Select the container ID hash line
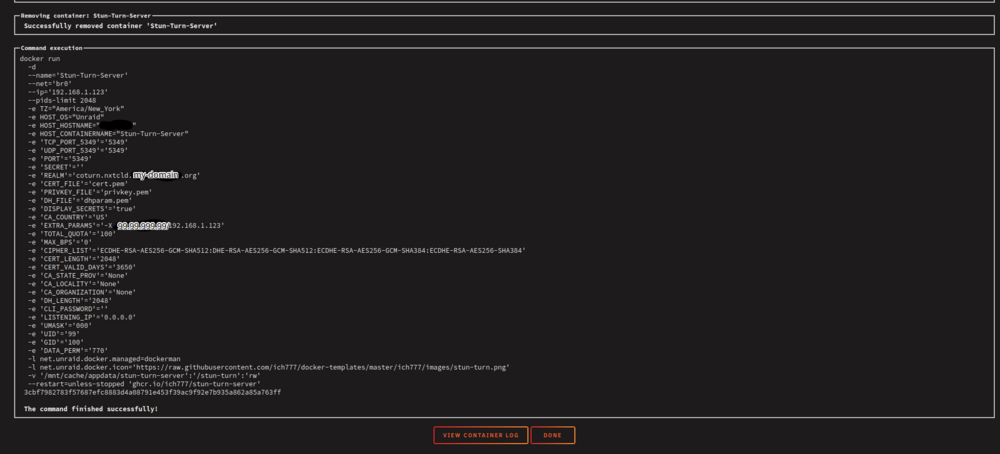 152,392
